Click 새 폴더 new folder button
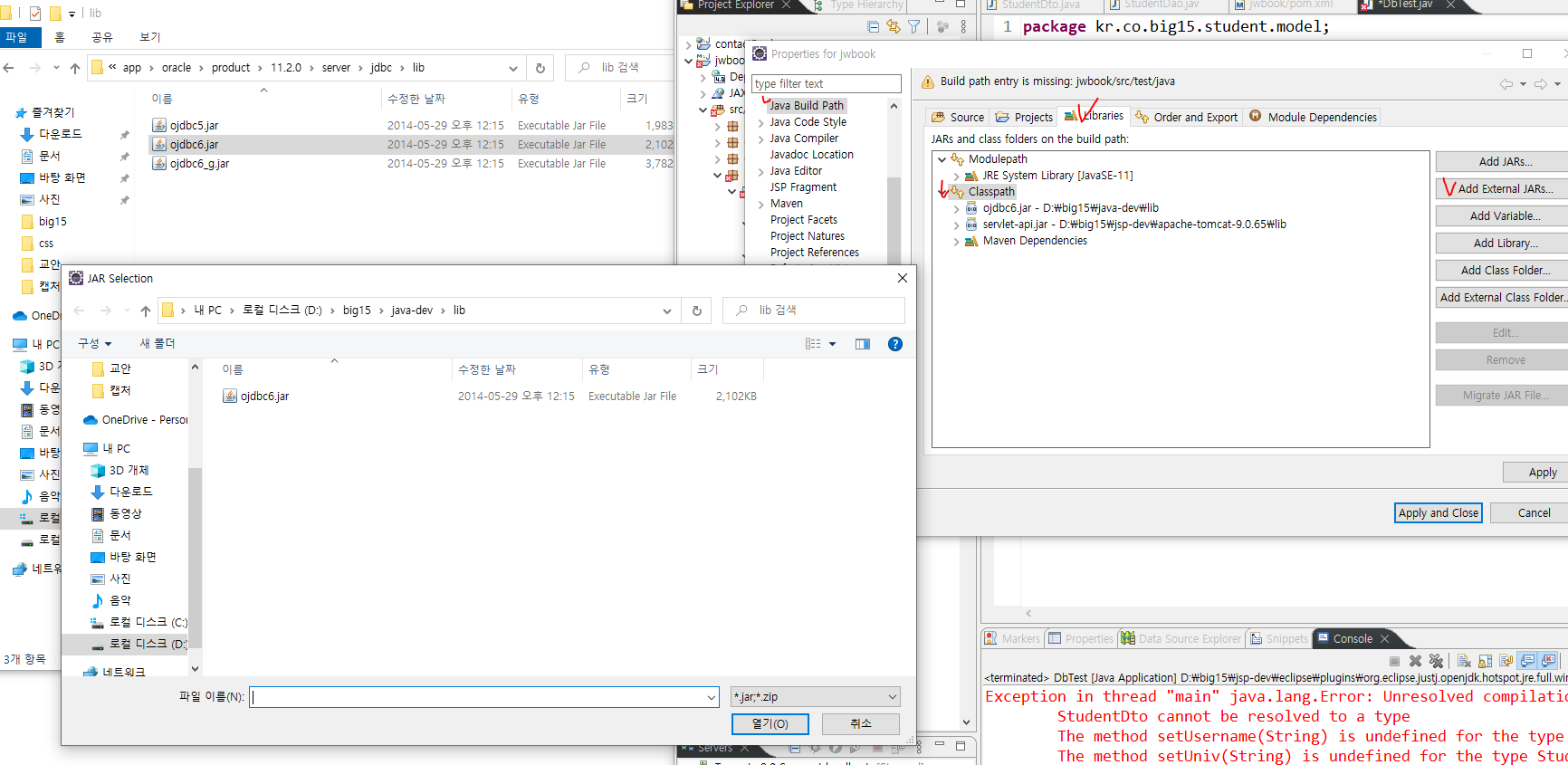The height and width of the screenshot is (765, 1568). point(158,344)
